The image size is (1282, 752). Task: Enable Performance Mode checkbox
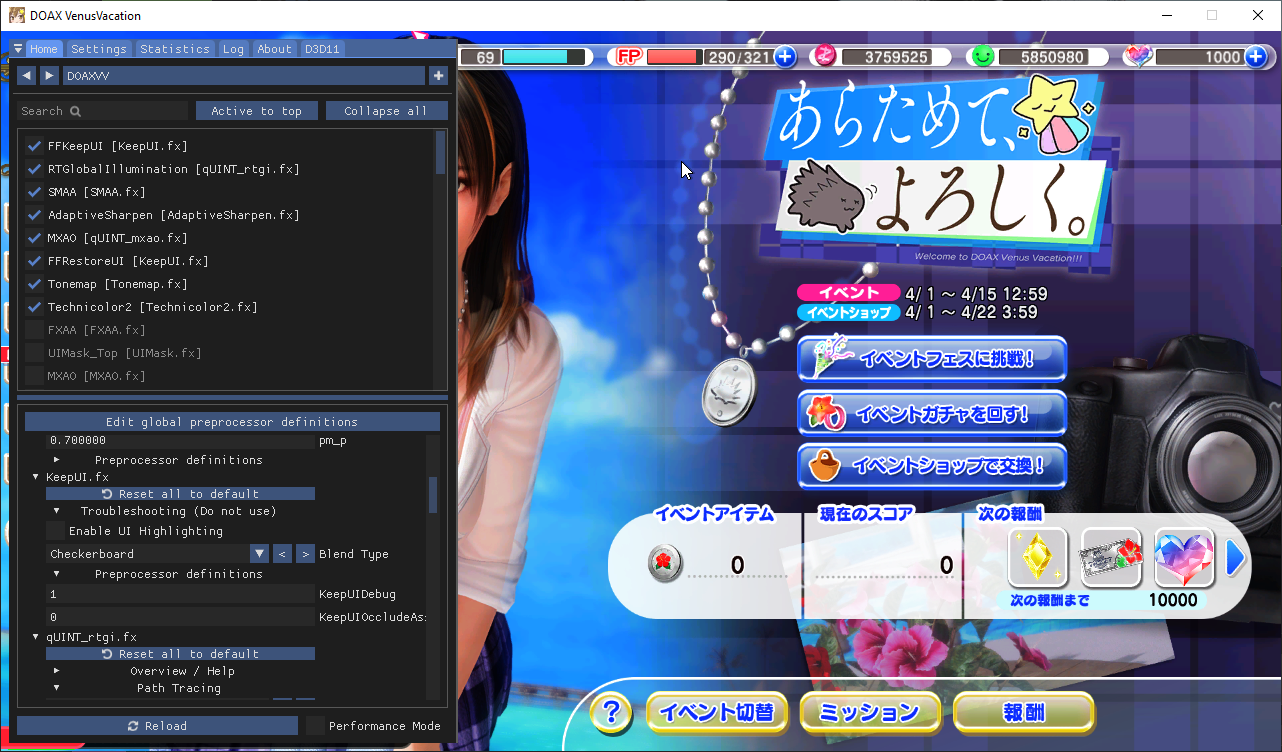(315, 726)
